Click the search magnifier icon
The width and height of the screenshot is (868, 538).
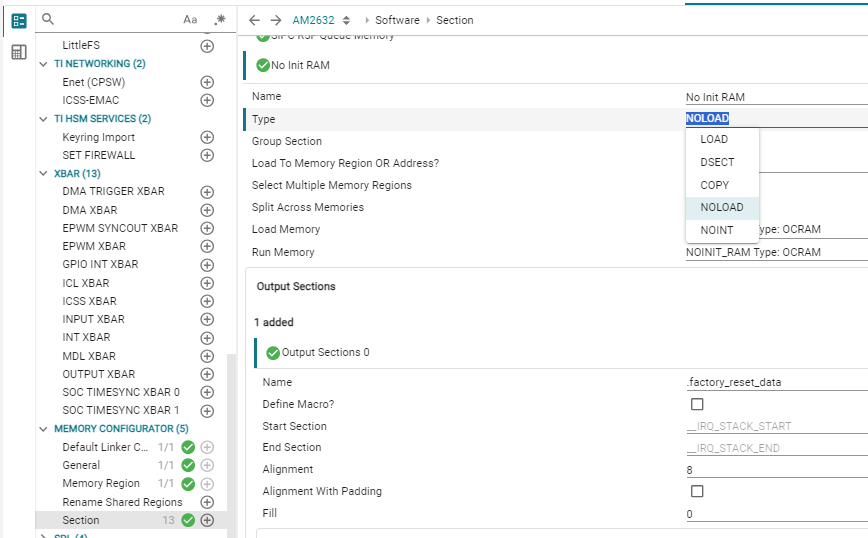[x=48, y=19]
